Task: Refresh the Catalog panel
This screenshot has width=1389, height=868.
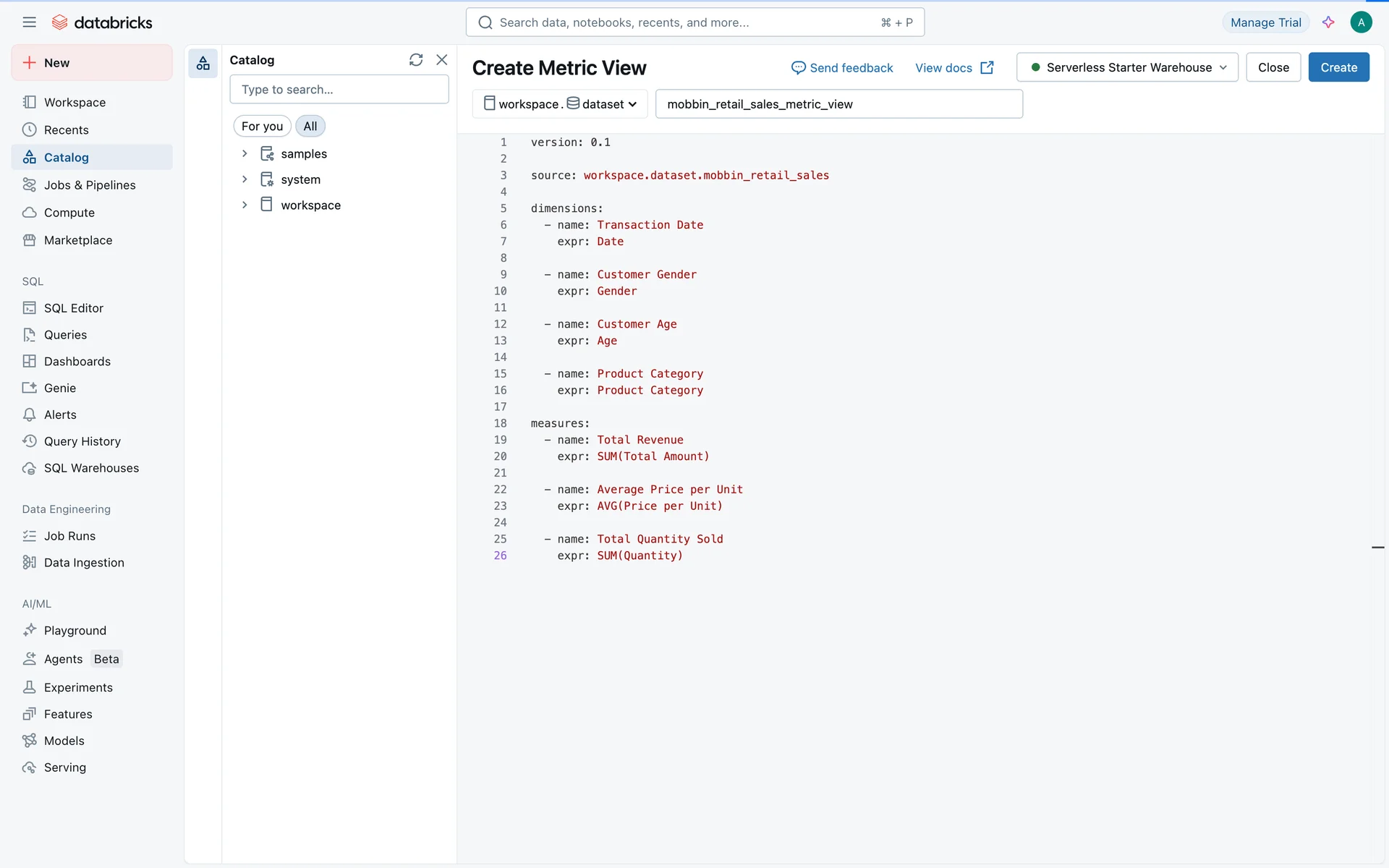Action: (x=416, y=60)
